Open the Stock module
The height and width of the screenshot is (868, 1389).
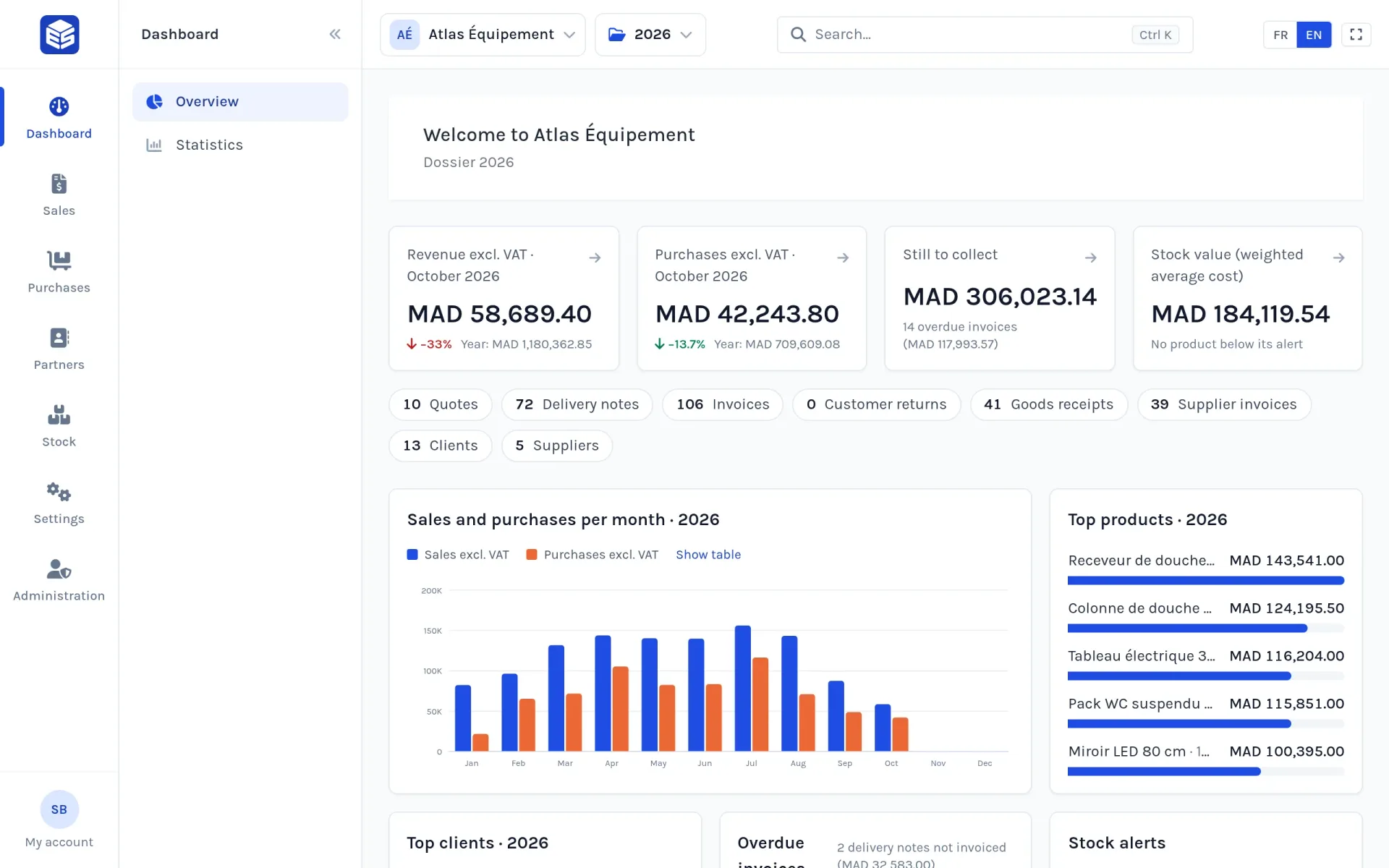pyautogui.click(x=59, y=426)
